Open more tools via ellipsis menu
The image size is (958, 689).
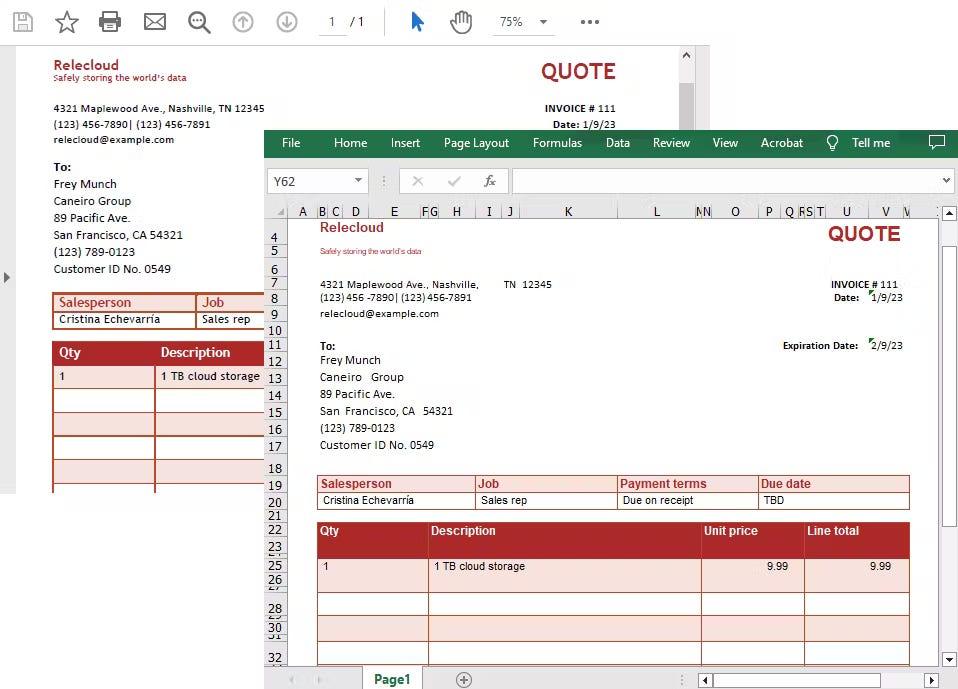tap(589, 21)
